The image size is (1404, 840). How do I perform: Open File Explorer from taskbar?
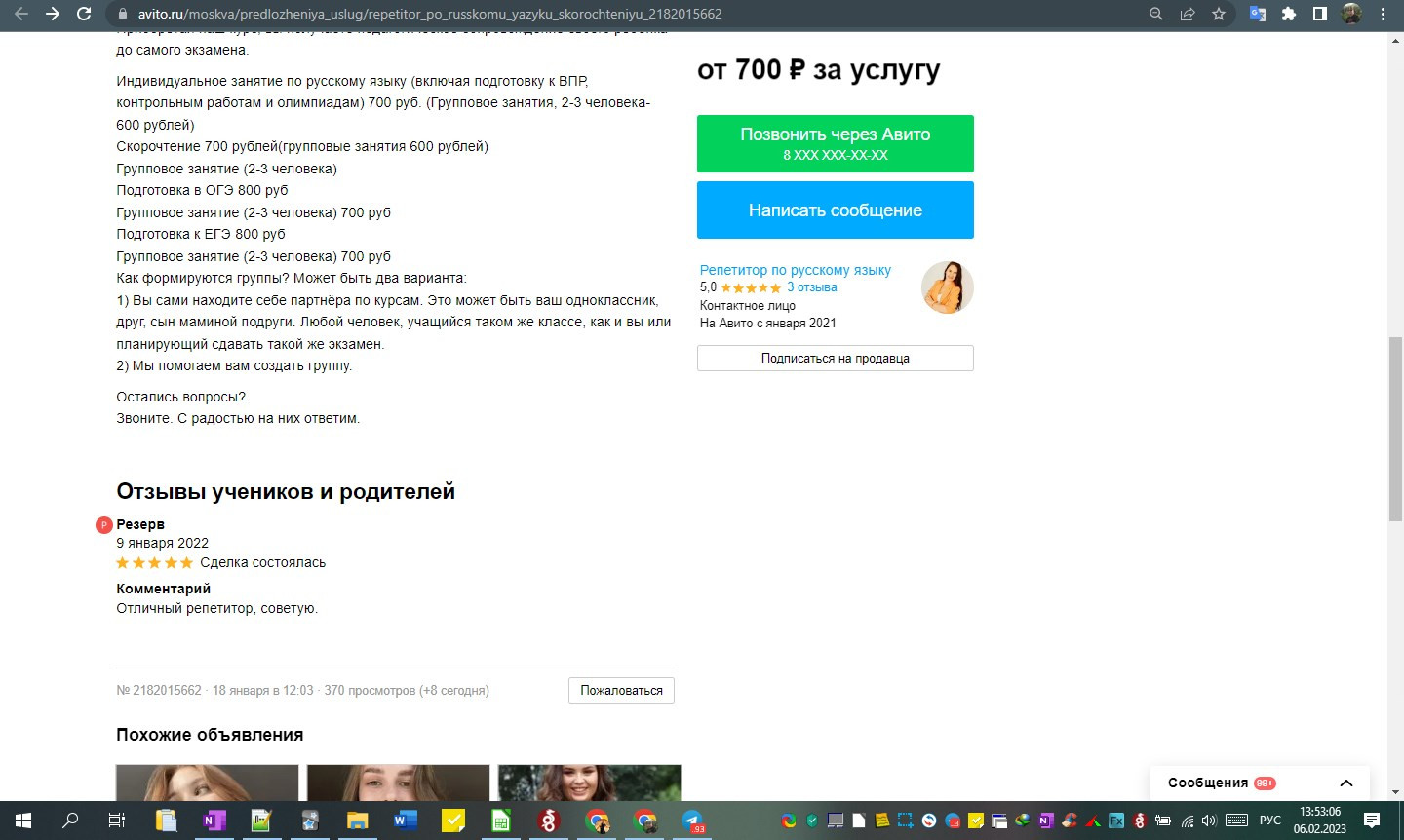[358, 821]
